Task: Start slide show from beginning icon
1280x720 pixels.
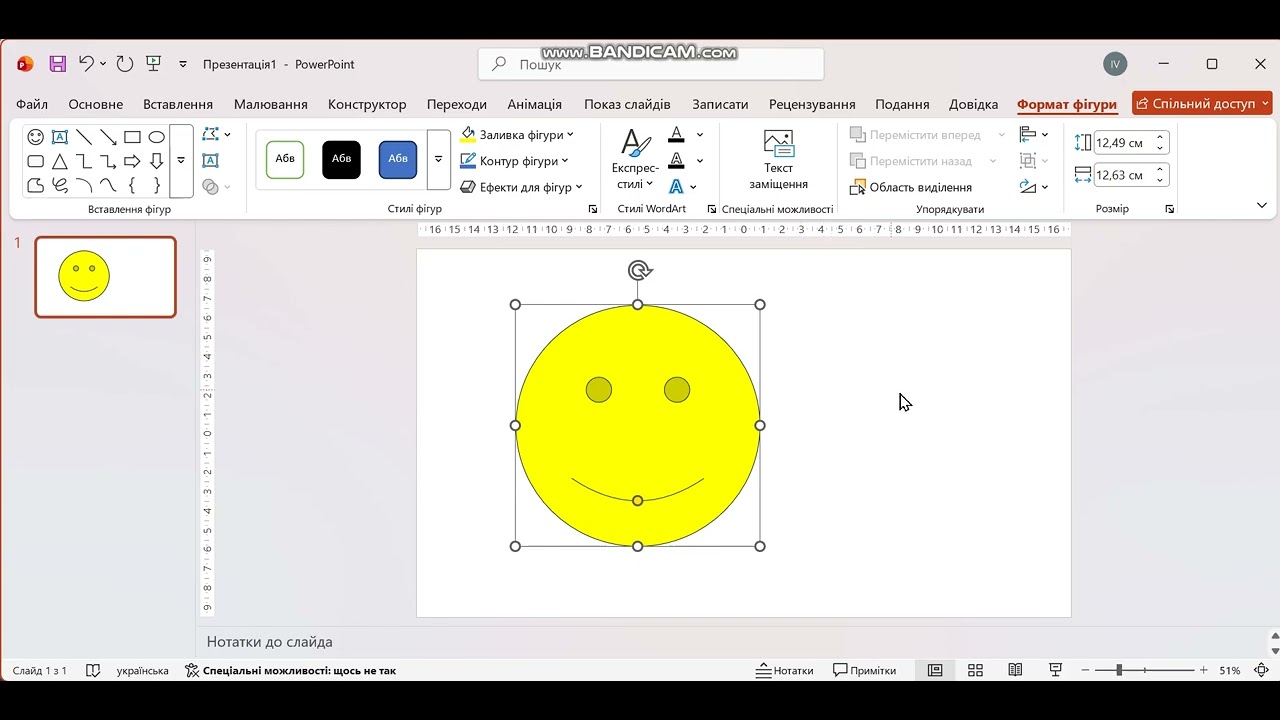Action: click(x=154, y=64)
